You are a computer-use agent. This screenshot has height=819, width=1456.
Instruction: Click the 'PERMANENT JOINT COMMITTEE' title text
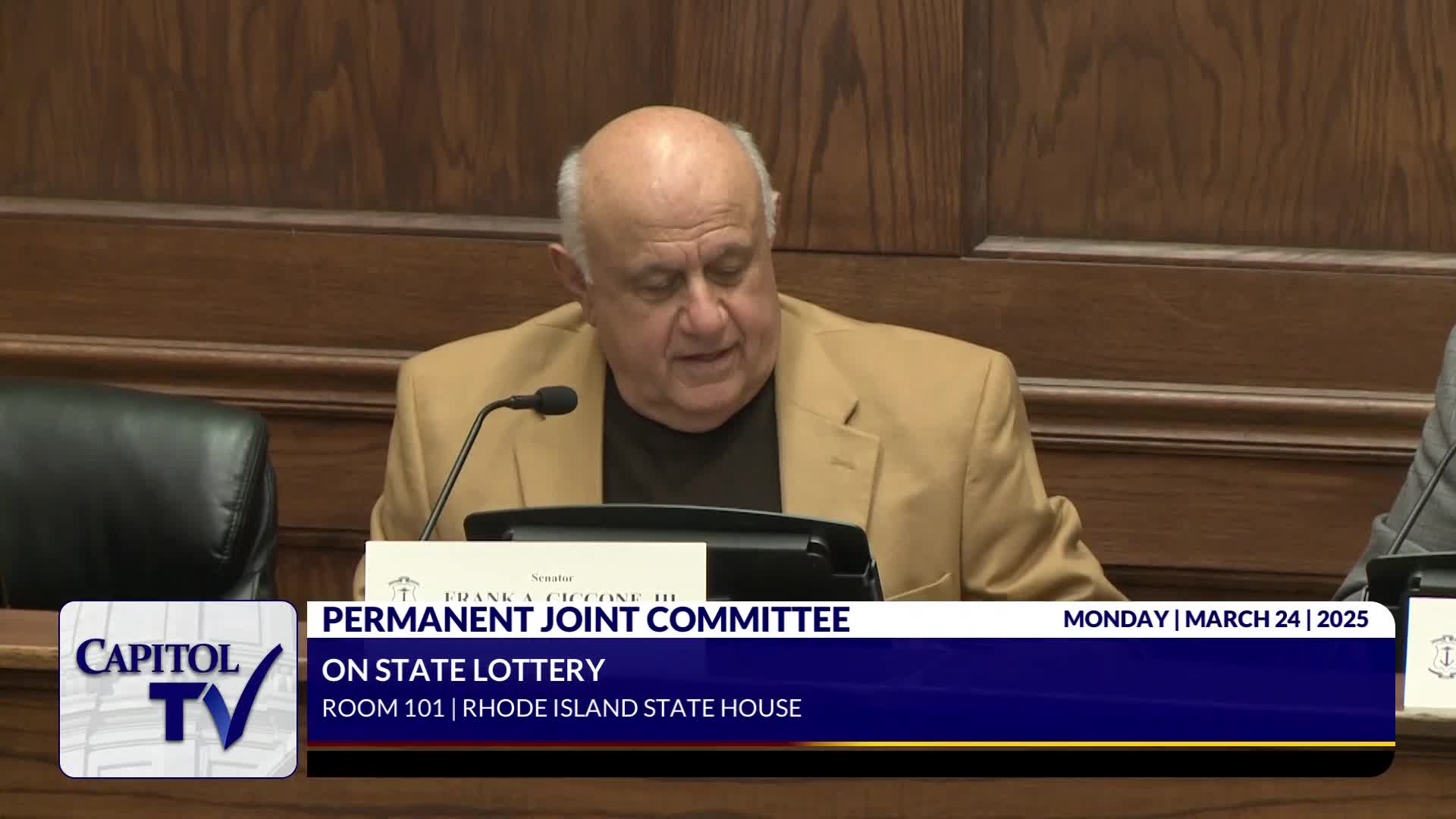tap(585, 620)
